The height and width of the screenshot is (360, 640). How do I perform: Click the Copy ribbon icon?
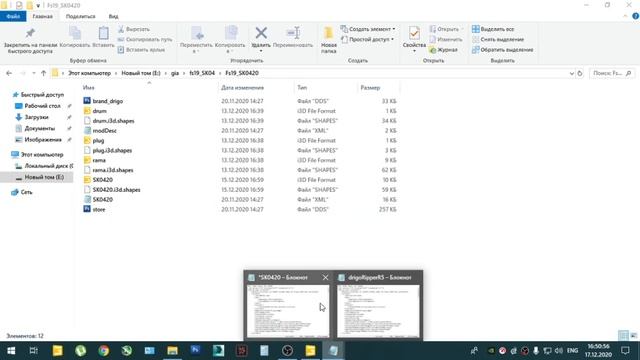click(75, 33)
